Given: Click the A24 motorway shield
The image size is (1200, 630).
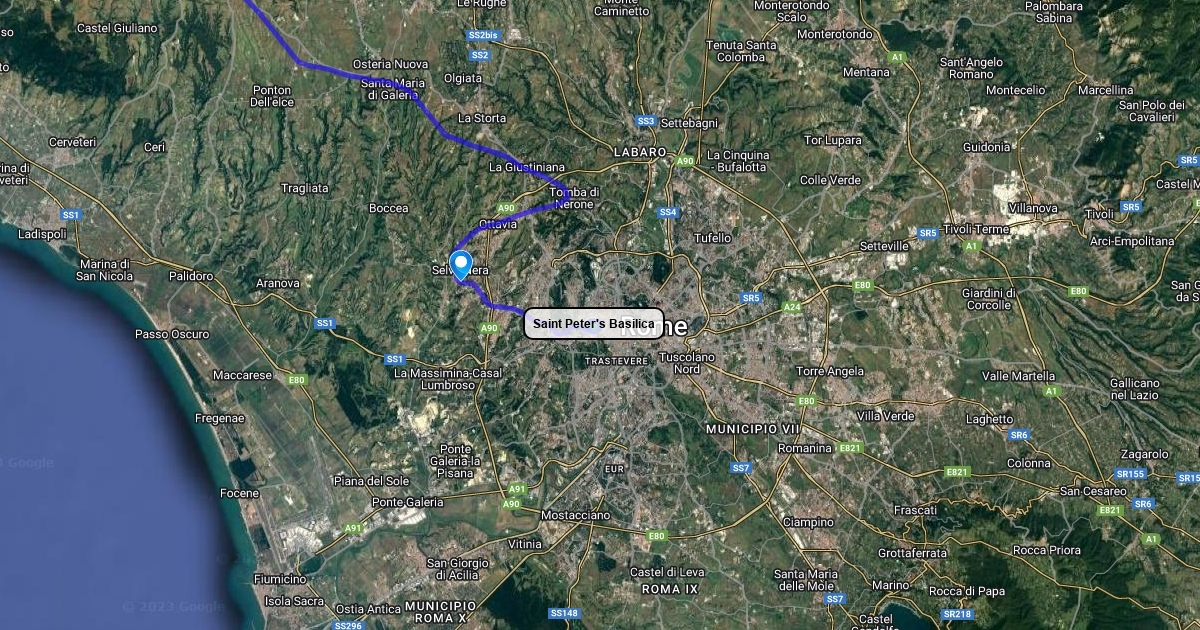Looking at the screenshot, I should (792, 307).
